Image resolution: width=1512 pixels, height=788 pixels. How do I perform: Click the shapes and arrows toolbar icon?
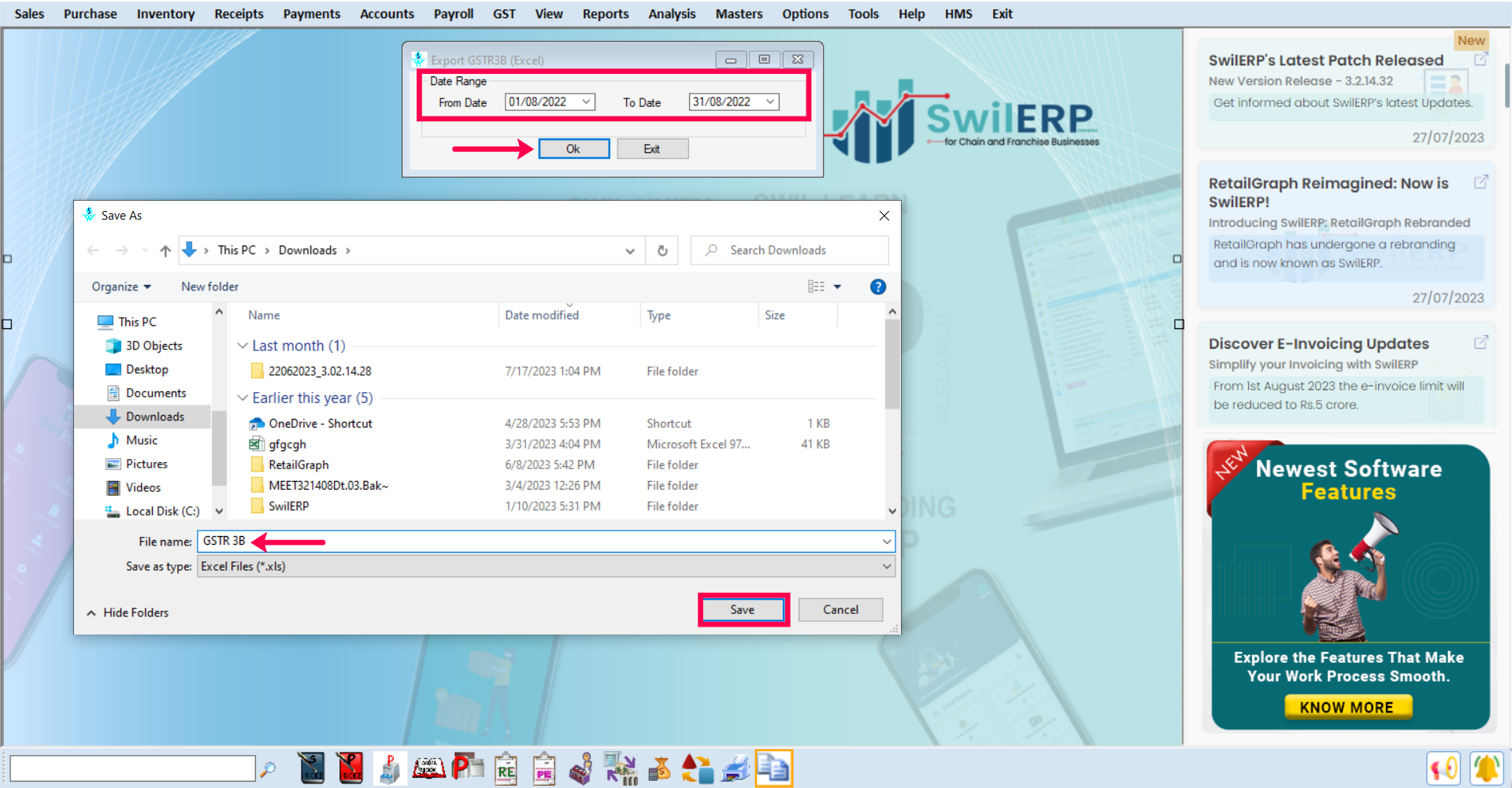tap(697, 769)
